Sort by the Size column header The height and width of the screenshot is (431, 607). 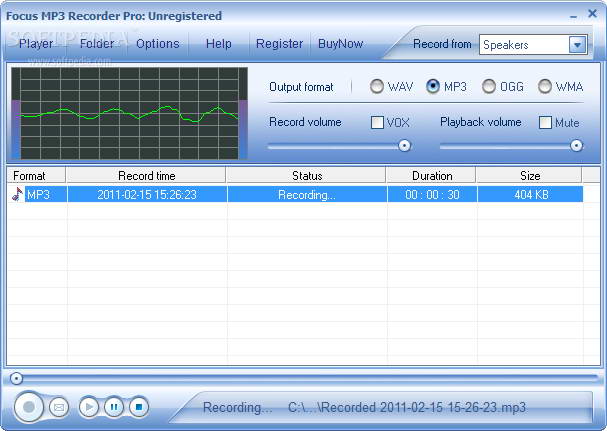(530, 175)
